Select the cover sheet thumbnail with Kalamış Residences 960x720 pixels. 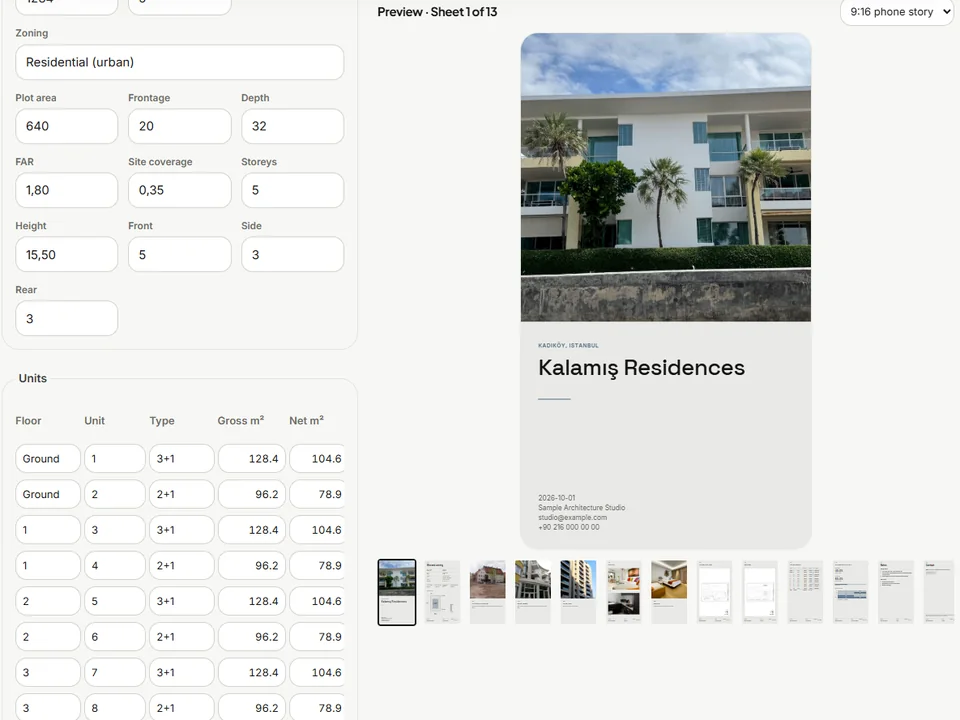pyautogui.click(x=397, y=592)
